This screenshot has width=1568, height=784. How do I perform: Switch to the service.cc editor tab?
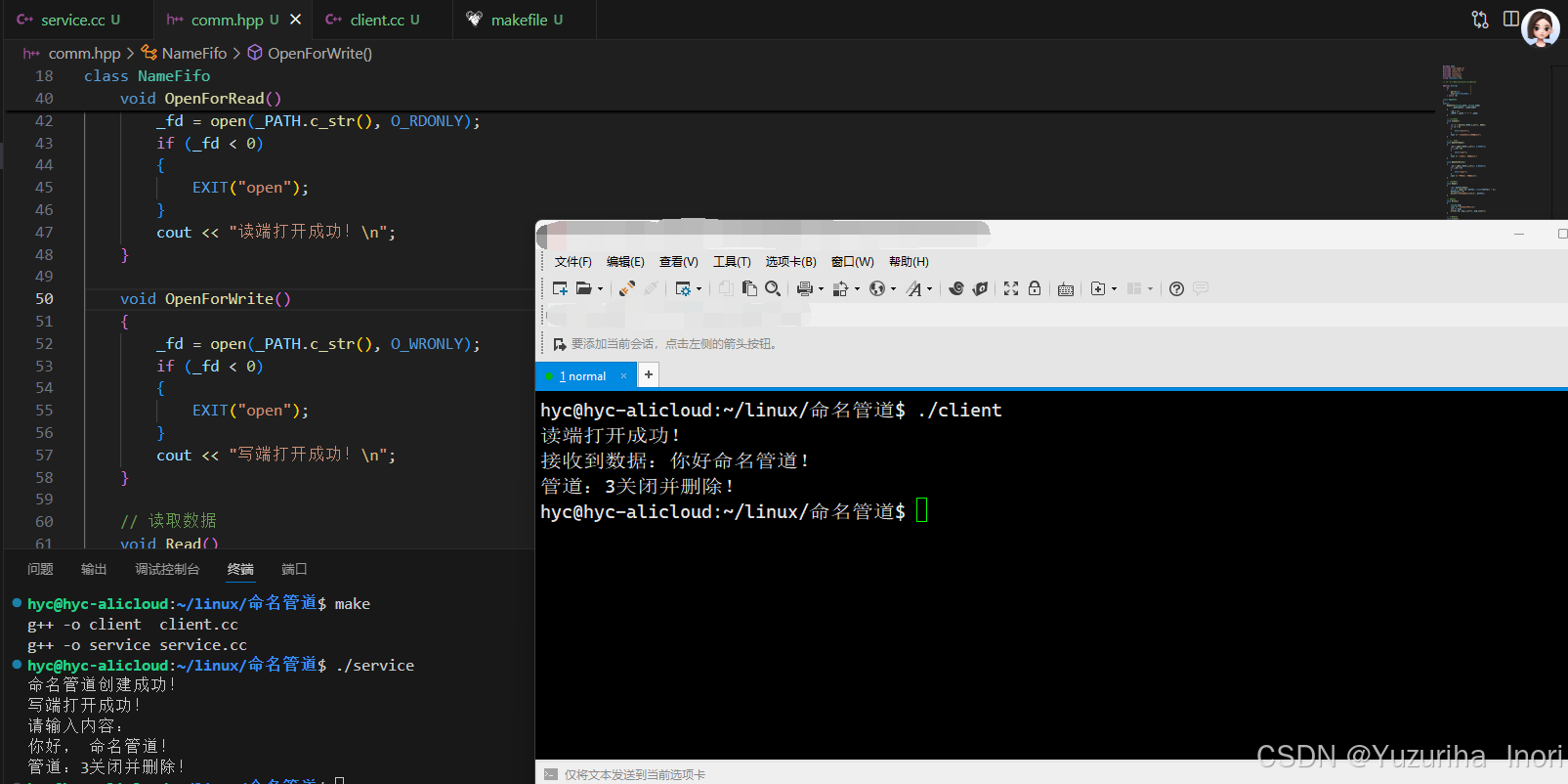pos(77,20)
